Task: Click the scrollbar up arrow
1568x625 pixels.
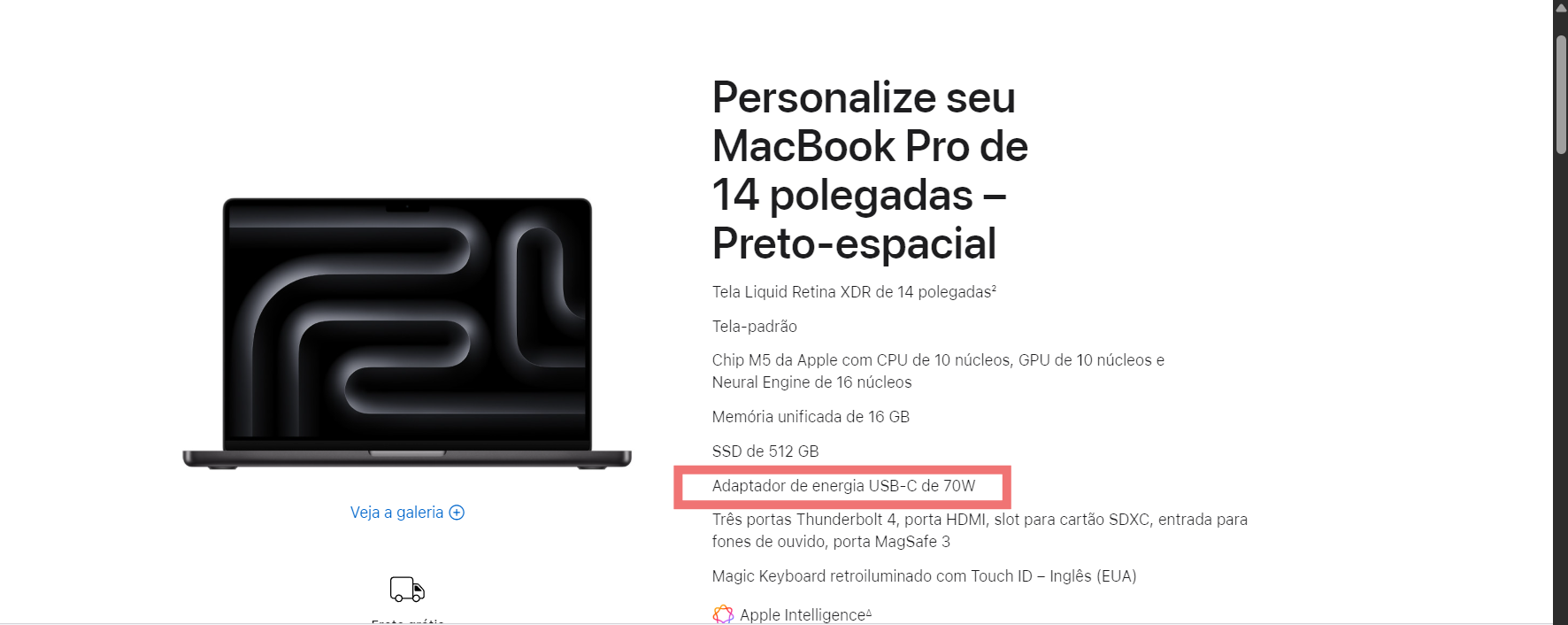Action: (1561, 6)
